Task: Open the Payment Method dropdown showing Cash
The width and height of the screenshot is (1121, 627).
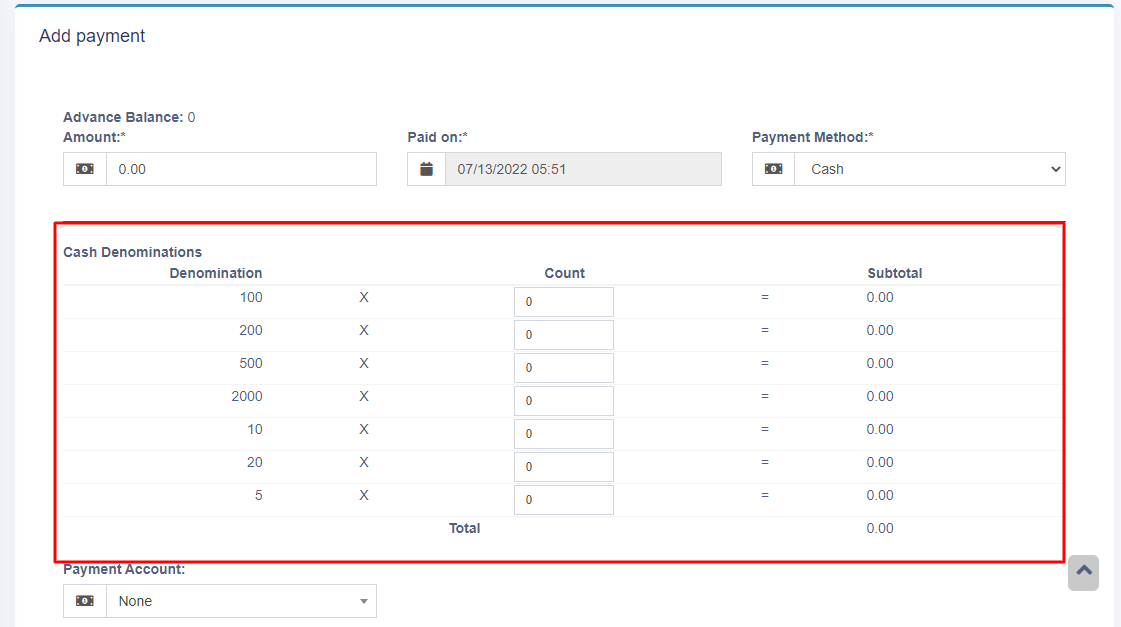Action: (930, 169)
